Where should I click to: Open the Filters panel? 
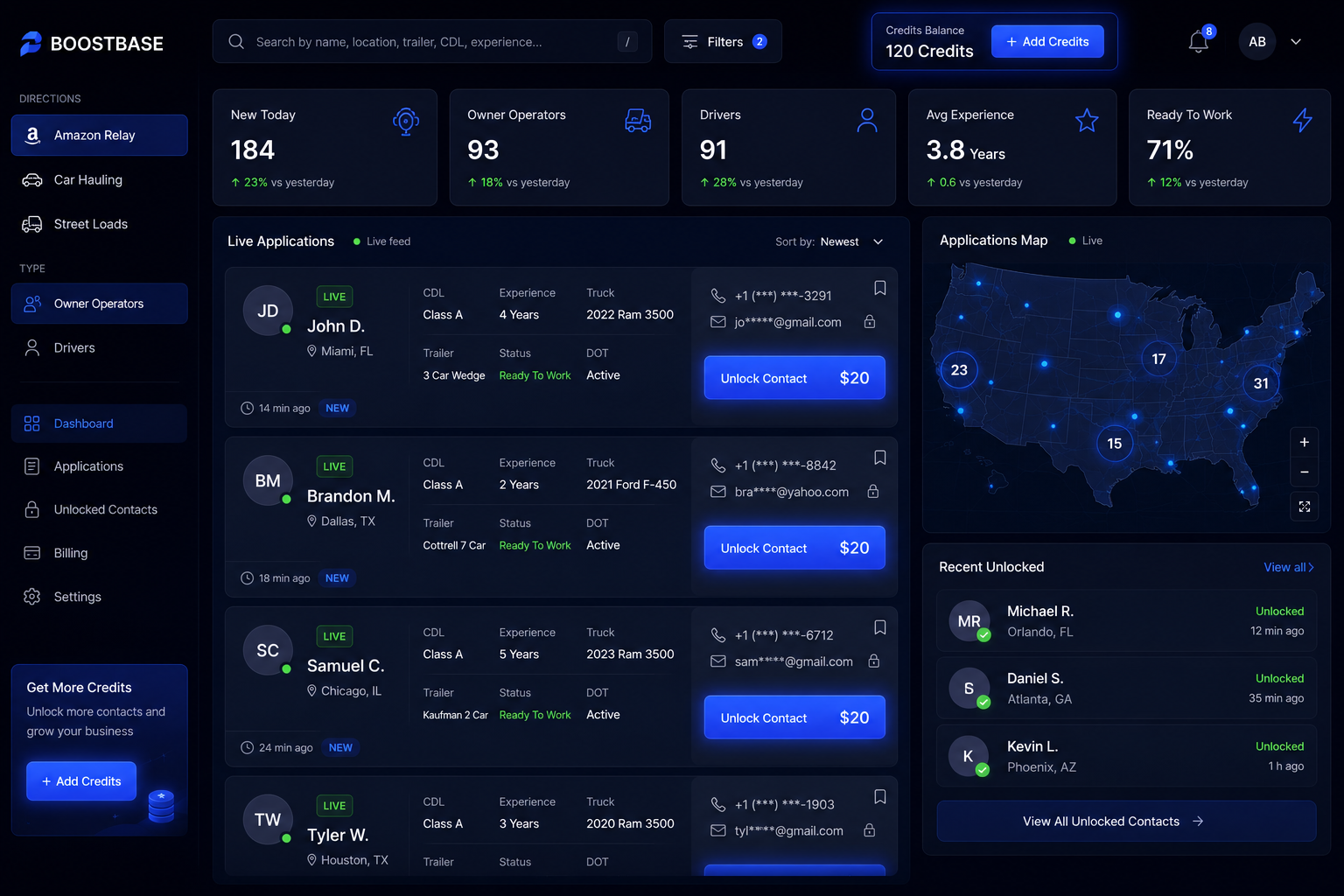(x=723, y=41)
